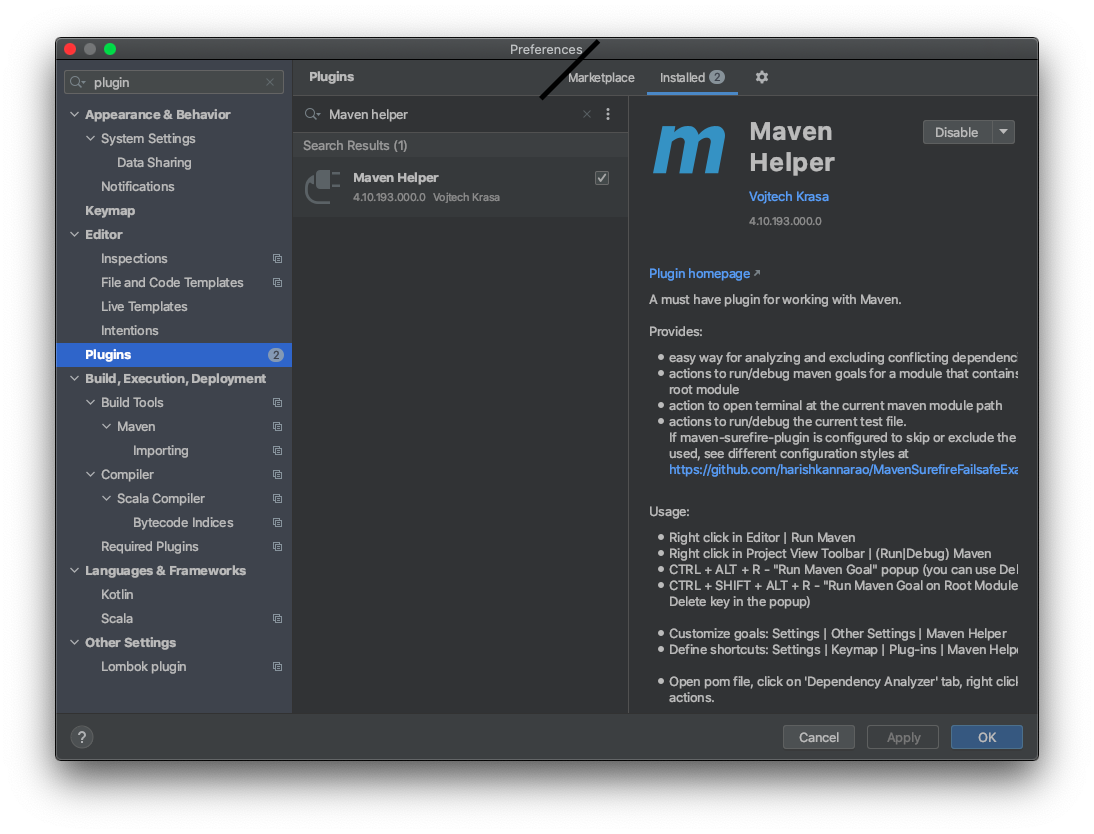Click project-level icon next to Importing
This screenshot has height=834, width=1094.
click(277, 451)
